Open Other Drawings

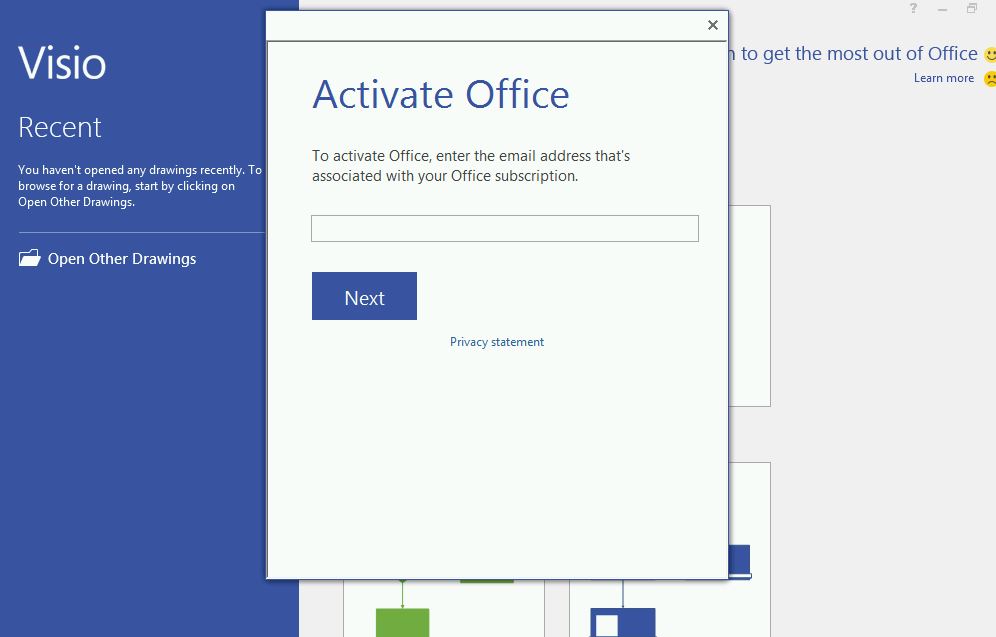click(x=121, y=258)
